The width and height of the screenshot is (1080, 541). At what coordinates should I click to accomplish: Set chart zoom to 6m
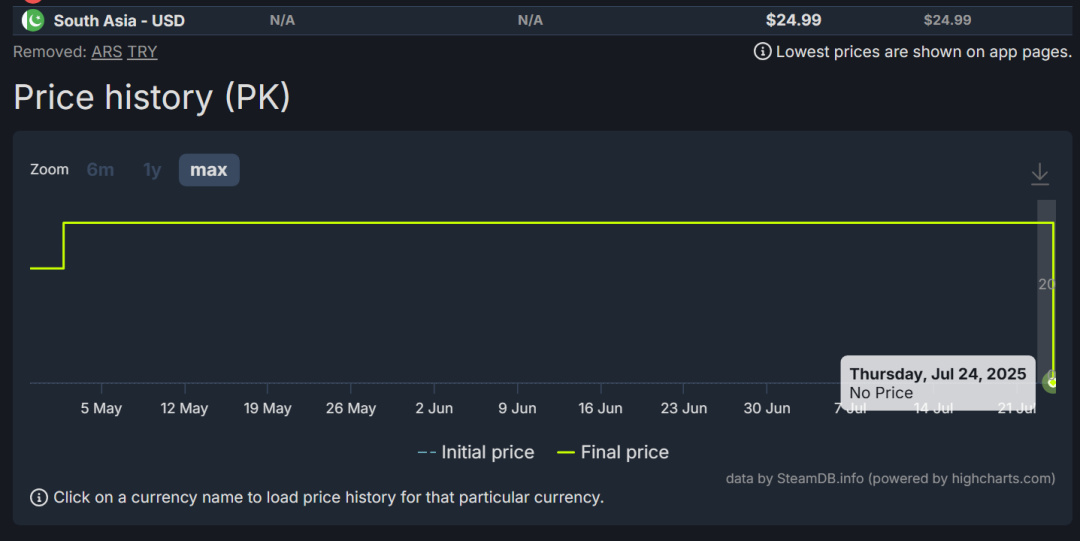coord(100,170)
